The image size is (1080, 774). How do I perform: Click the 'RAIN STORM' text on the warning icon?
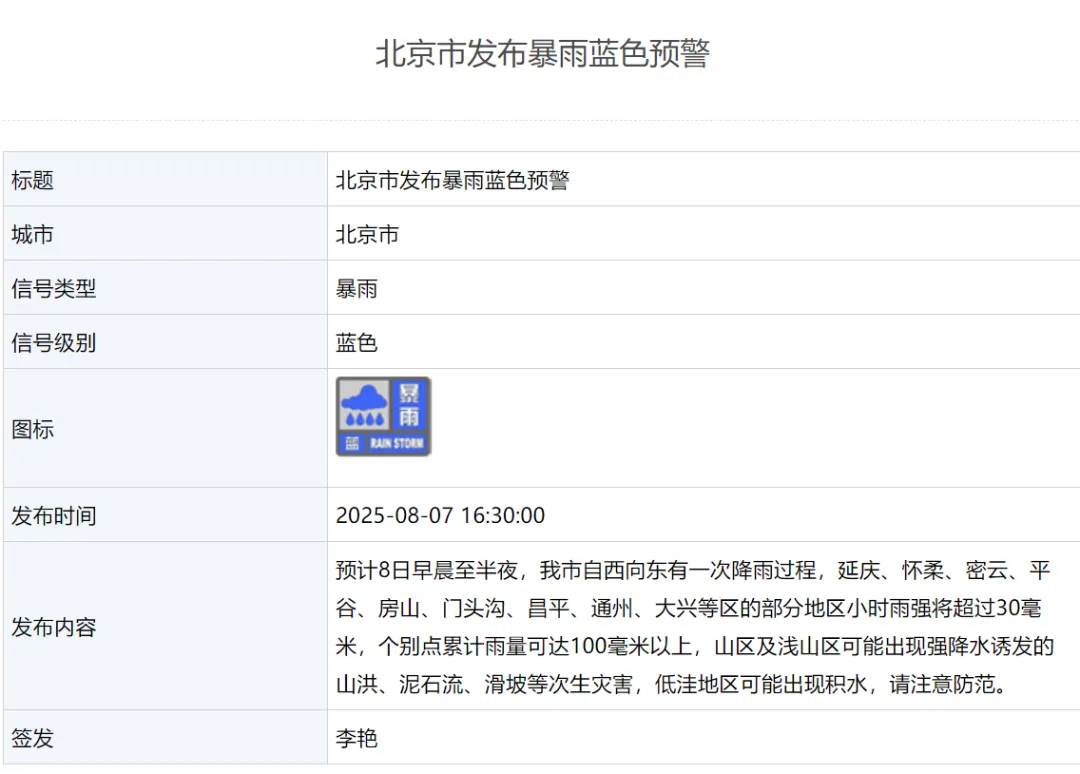[396, 444]
